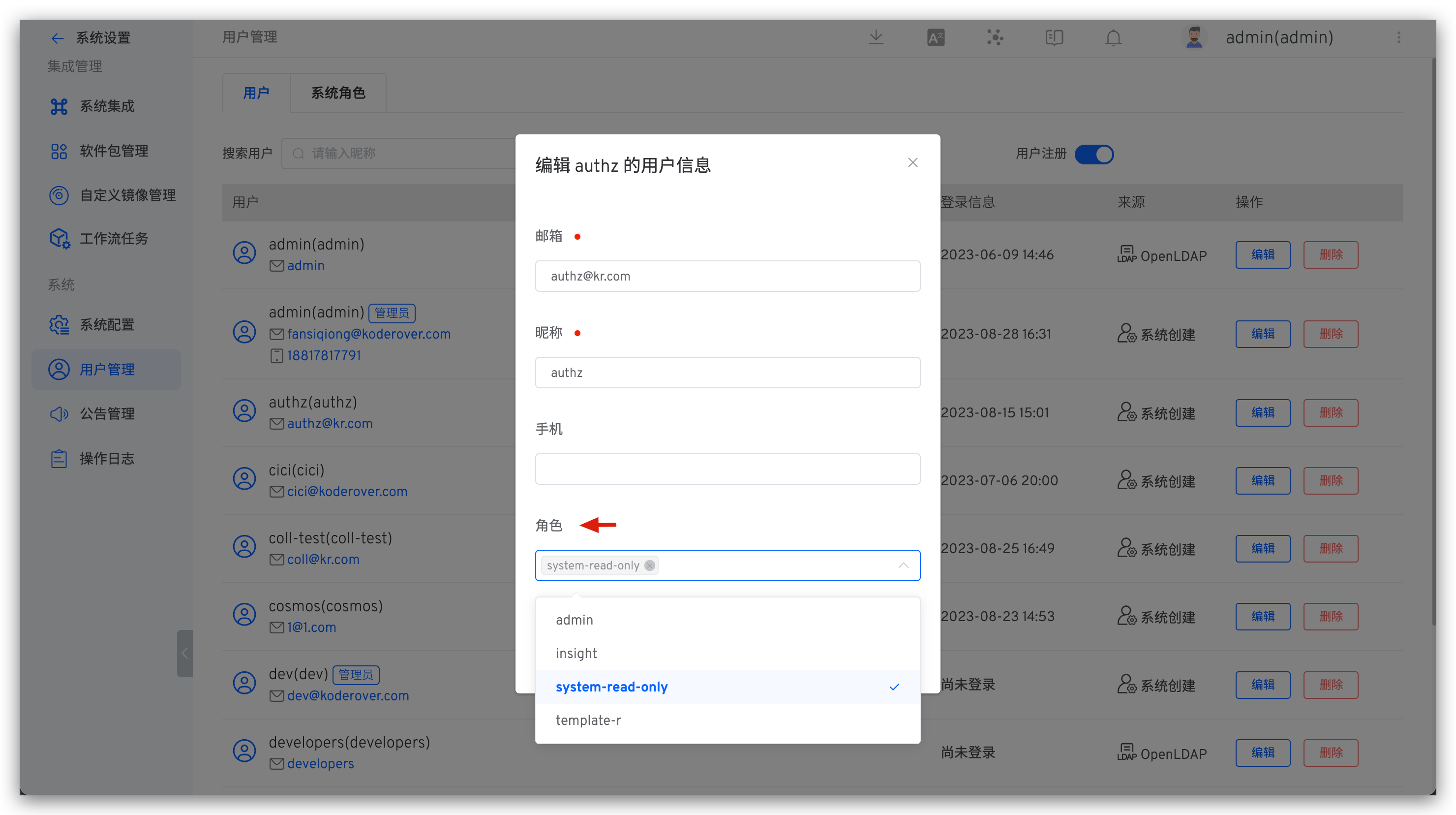Toggle the 用户注册 switch off
Image resolution: width=1456 pixels, height=815 pixels.
[x=1093, y=154]
